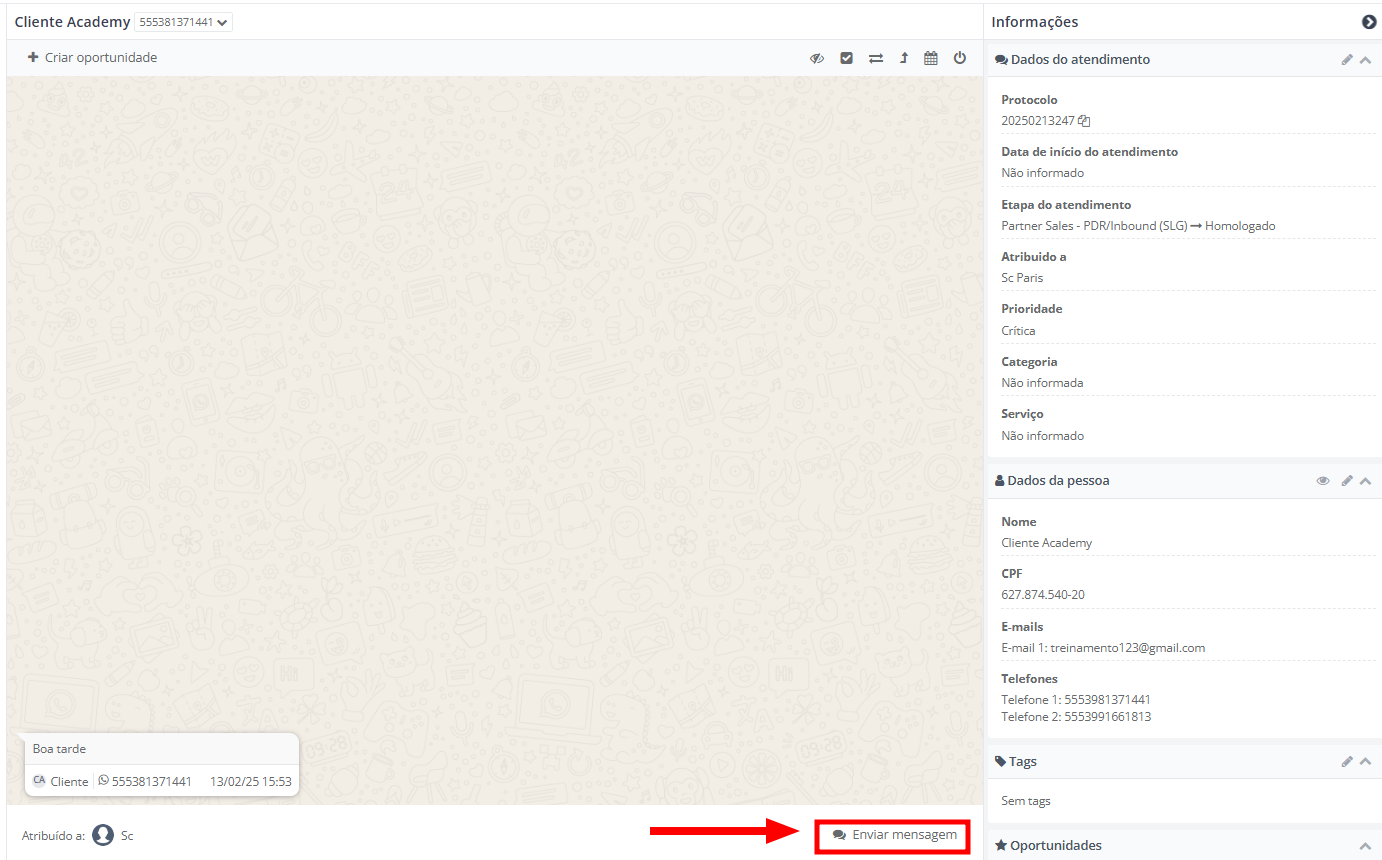
Task: Toggle eye icon in Dados da pessoa header
Action: point(1323,481)
